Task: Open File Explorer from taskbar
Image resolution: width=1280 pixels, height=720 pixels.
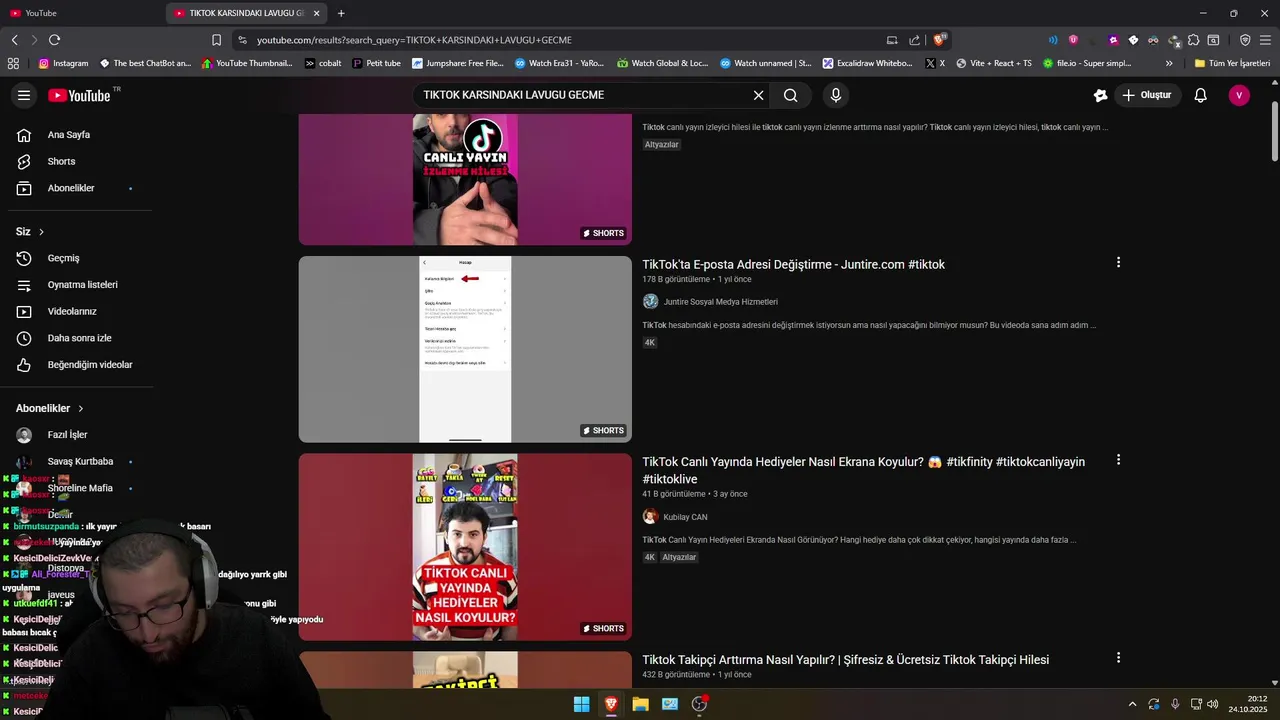Action: (640, 704)
